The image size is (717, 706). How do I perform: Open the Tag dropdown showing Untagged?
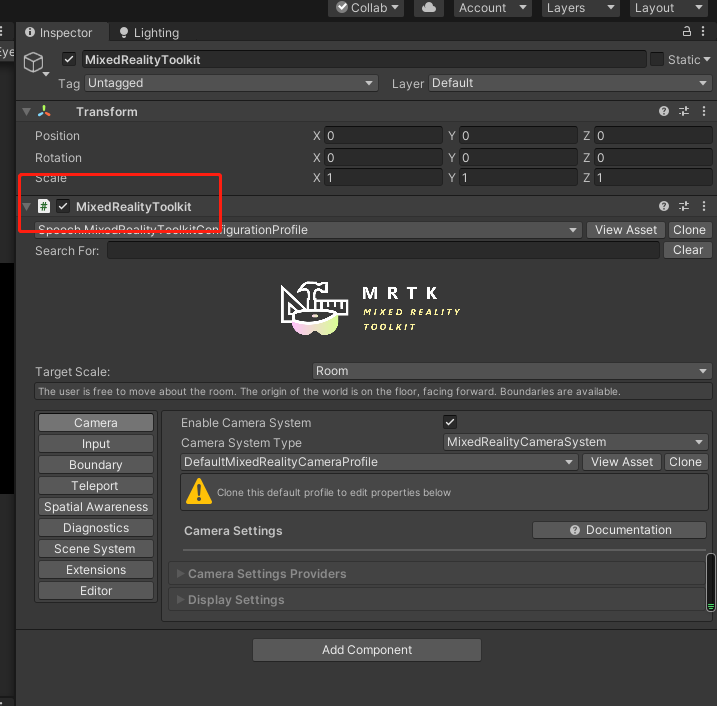pyautogui.click(x=231, y=83)
